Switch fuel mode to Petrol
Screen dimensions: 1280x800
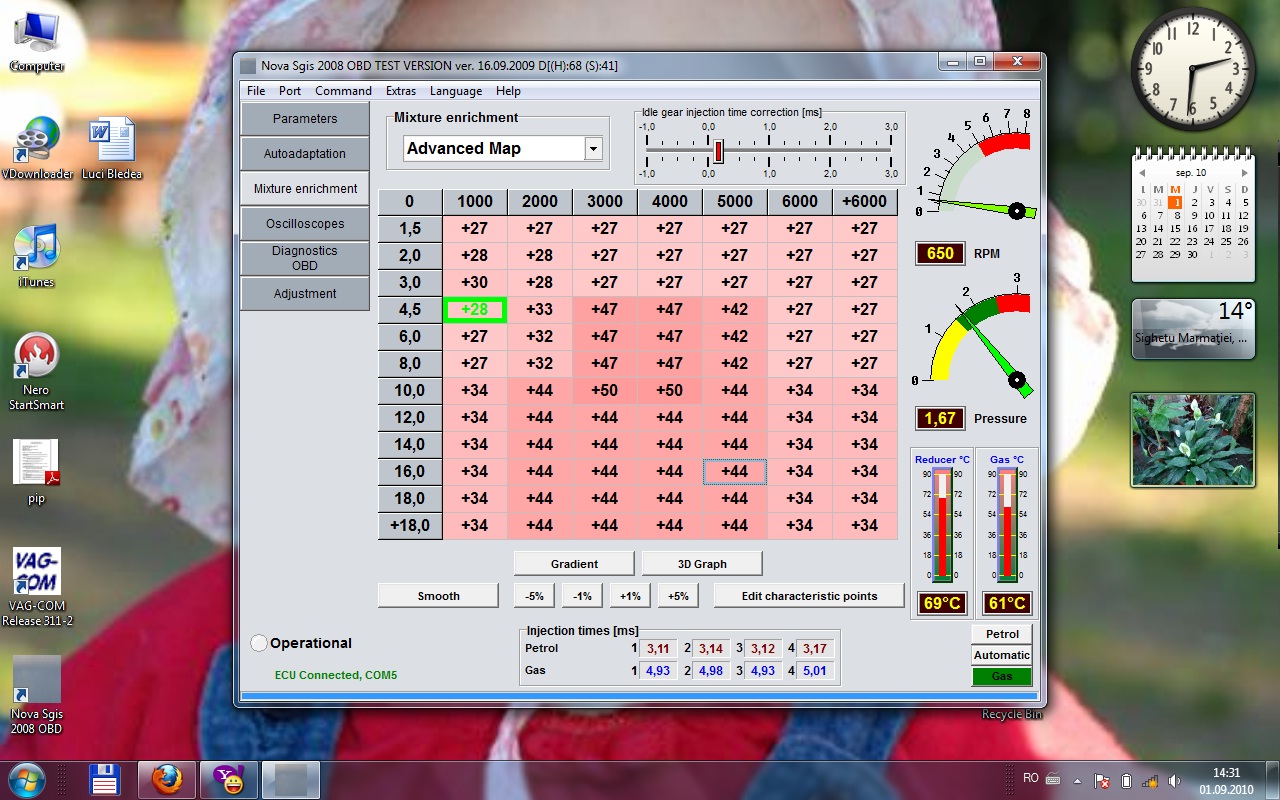point(1002,634)
